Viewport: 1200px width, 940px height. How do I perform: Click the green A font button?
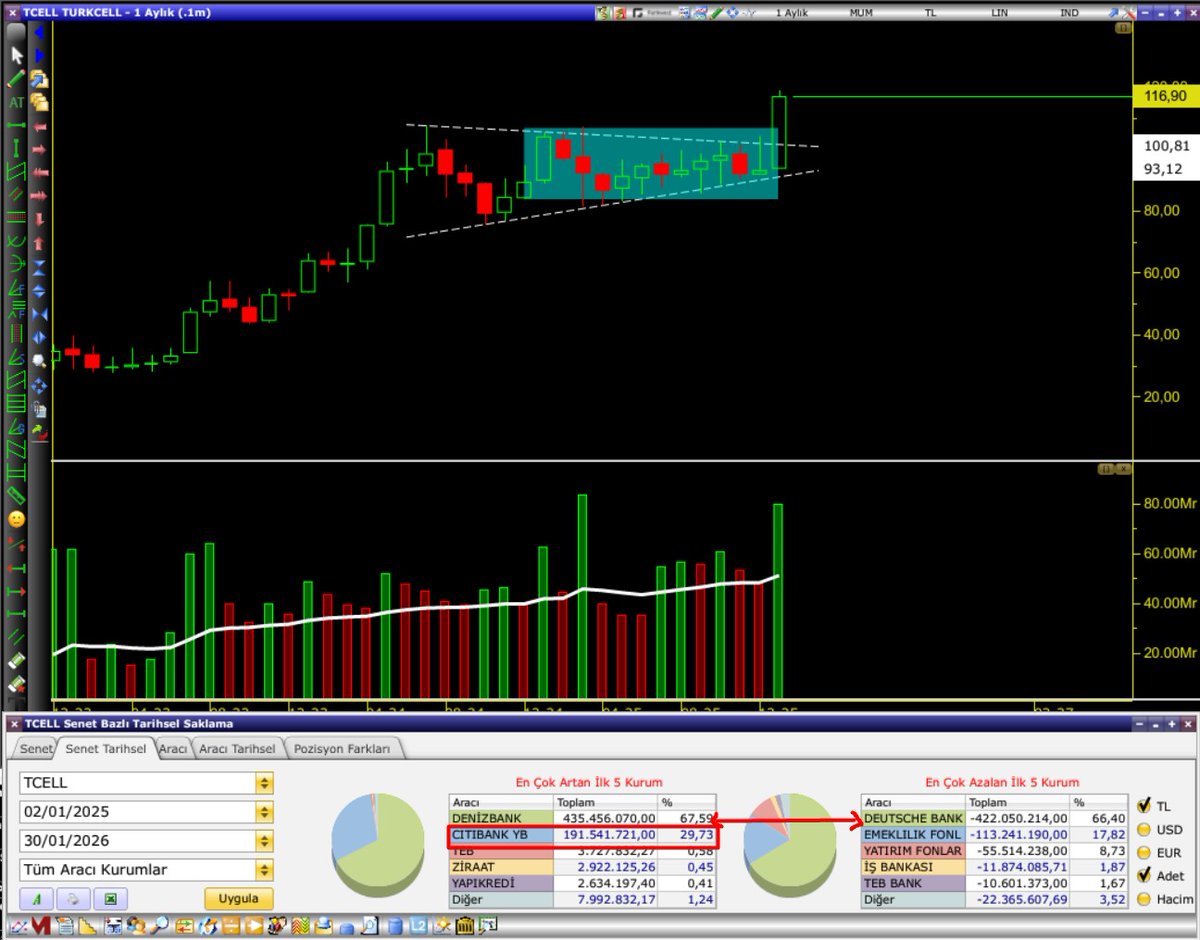(36, 898)
